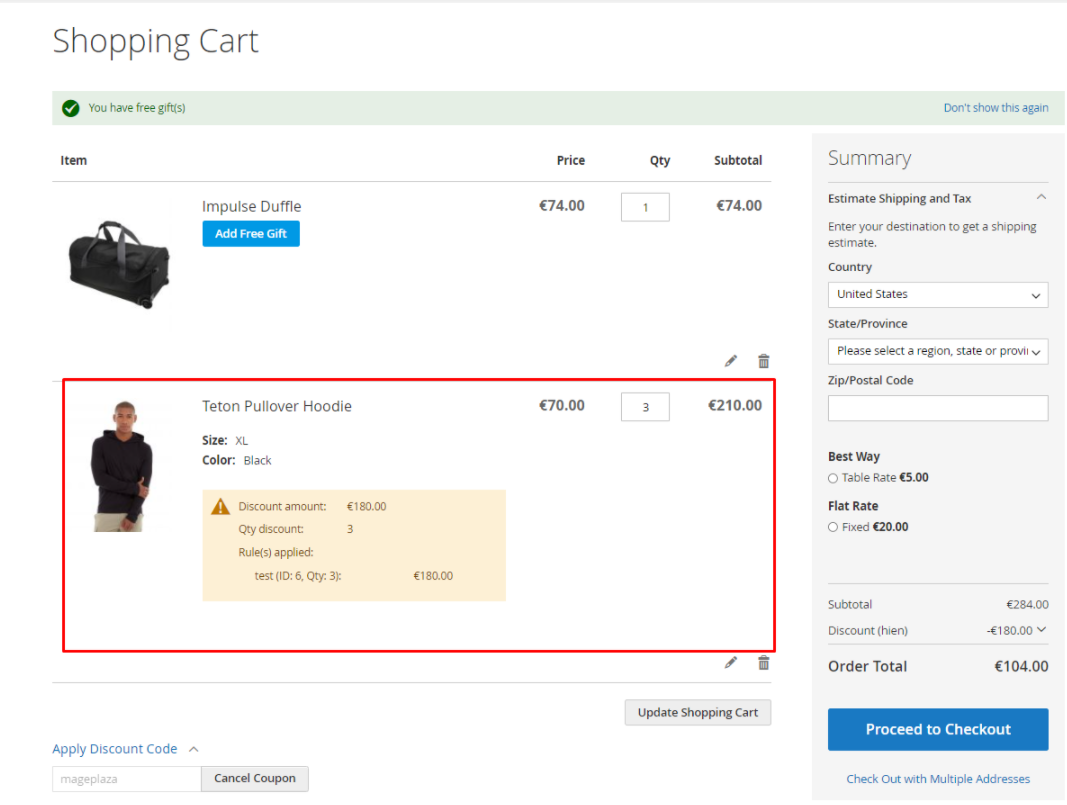Click the orange warning icon beside Discount amount

click(x=221, y=507)
